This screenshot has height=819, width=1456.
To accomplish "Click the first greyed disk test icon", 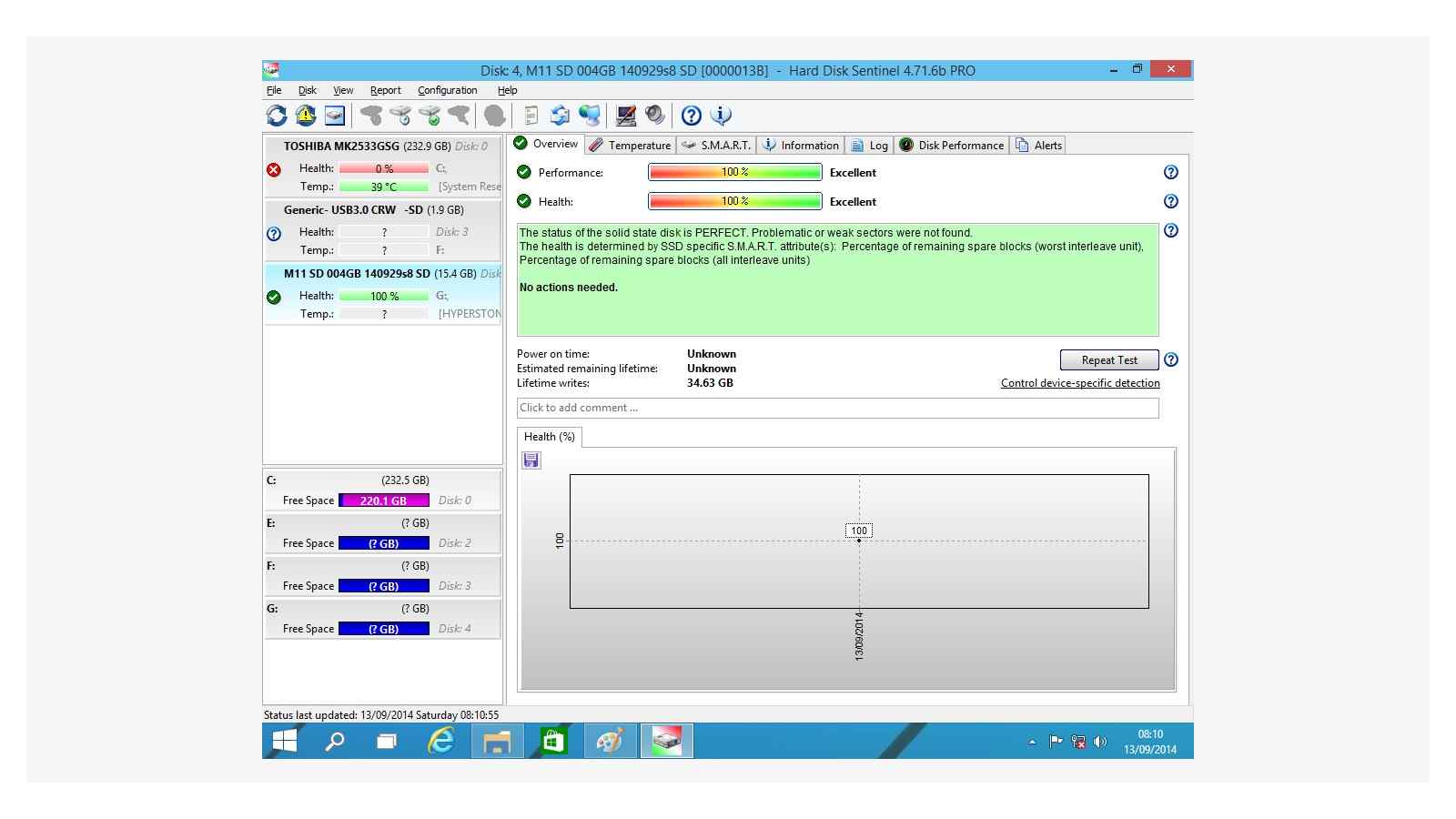I will (x=371, y=116).
